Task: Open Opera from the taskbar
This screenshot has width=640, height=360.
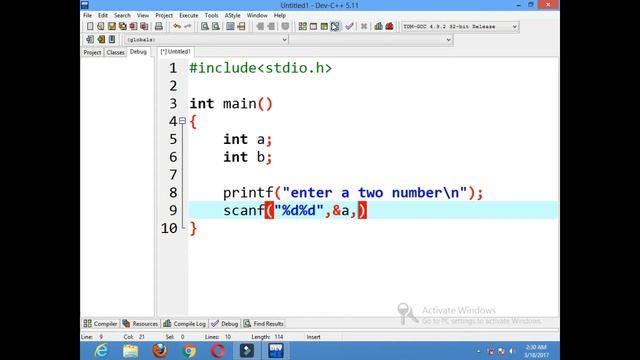Action: click(218, 351)
